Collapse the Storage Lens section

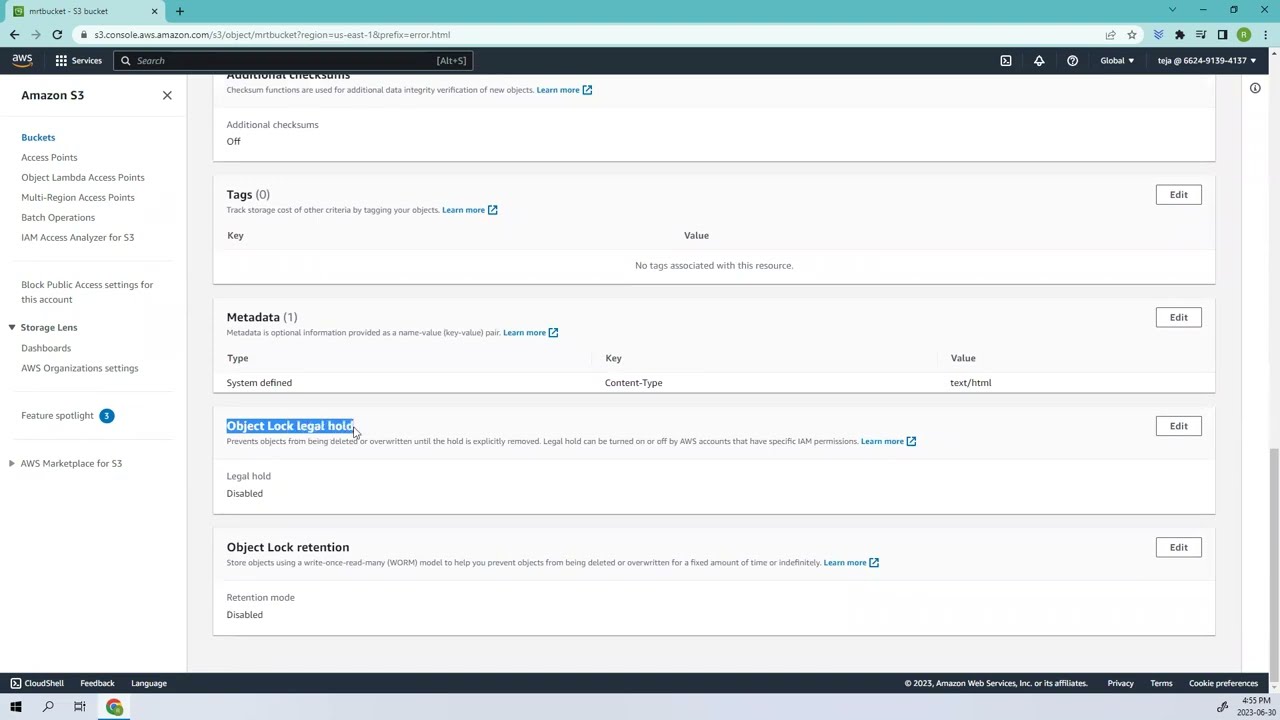coord(12,327)
